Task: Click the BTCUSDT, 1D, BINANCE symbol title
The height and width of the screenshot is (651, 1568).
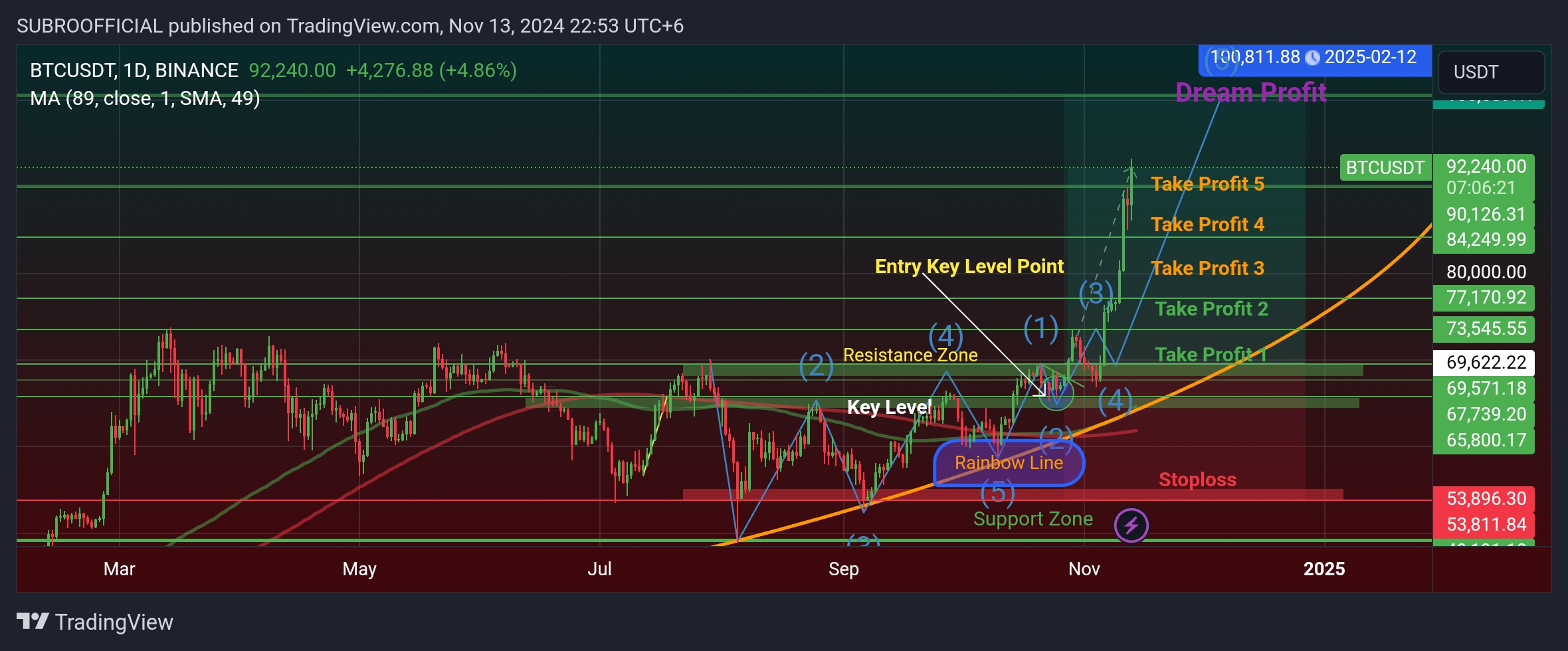Action: (x=134, y=70)
